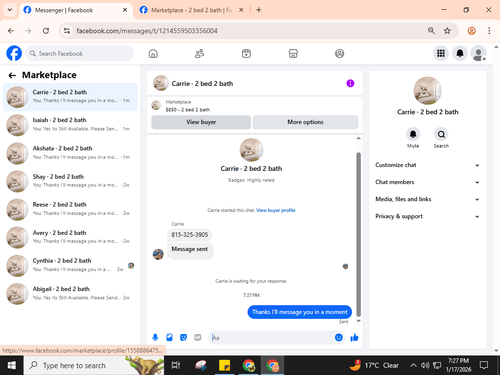Image resolution: width=500 pixels, height=375 pixels.
Task: Open the Windows Start menu
Action: pos(11,365)
